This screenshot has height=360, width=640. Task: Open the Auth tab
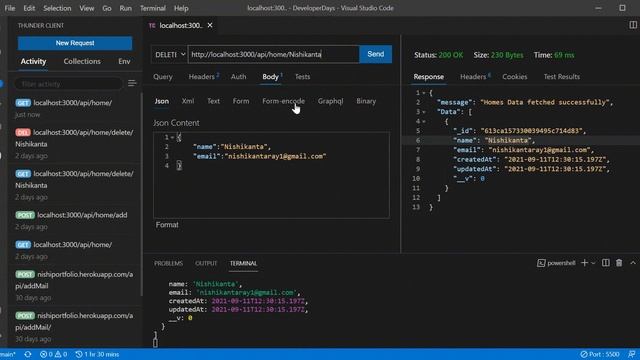(238, 77)
